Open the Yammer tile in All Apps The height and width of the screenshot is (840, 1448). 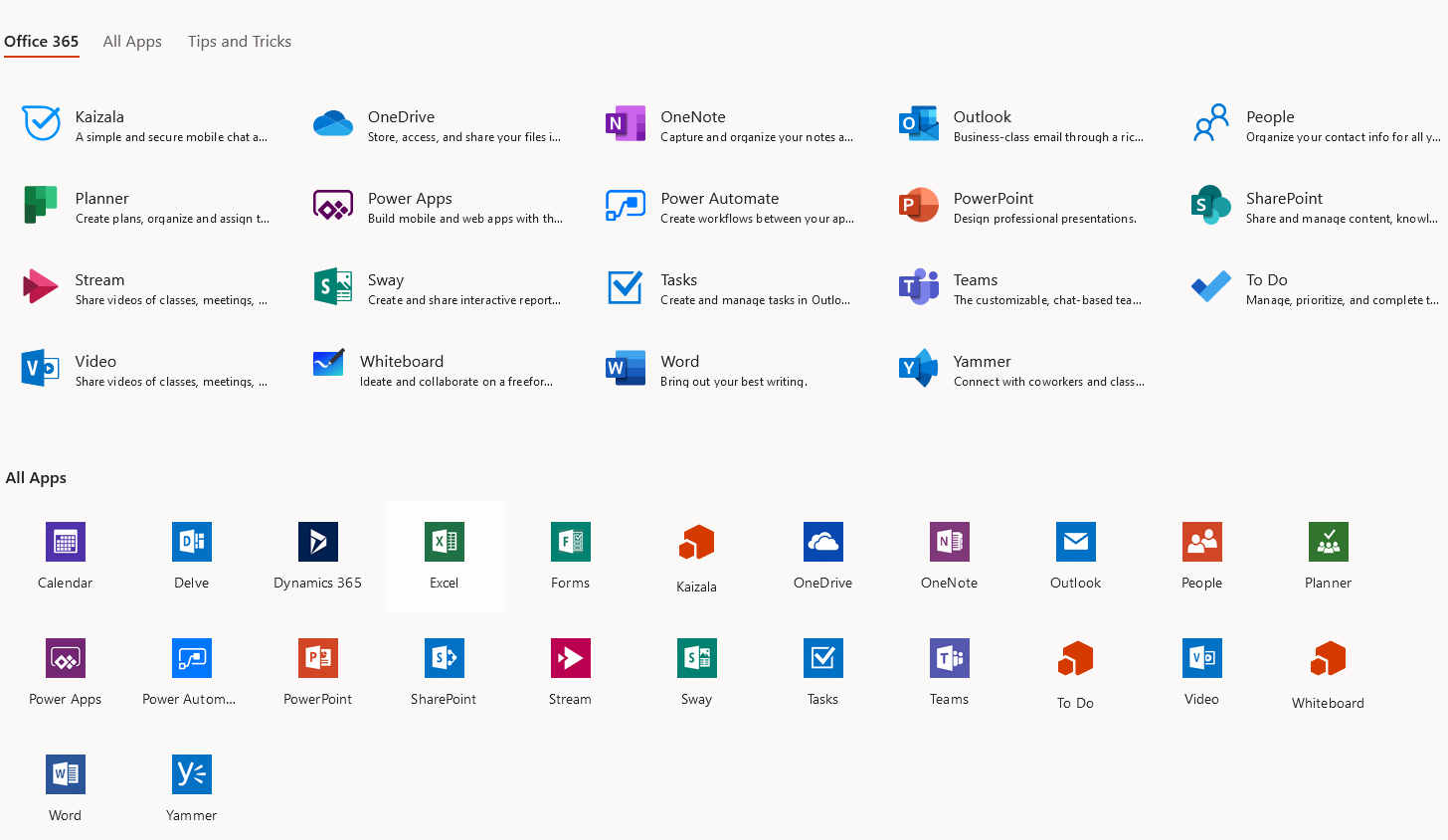pos(192,788)
